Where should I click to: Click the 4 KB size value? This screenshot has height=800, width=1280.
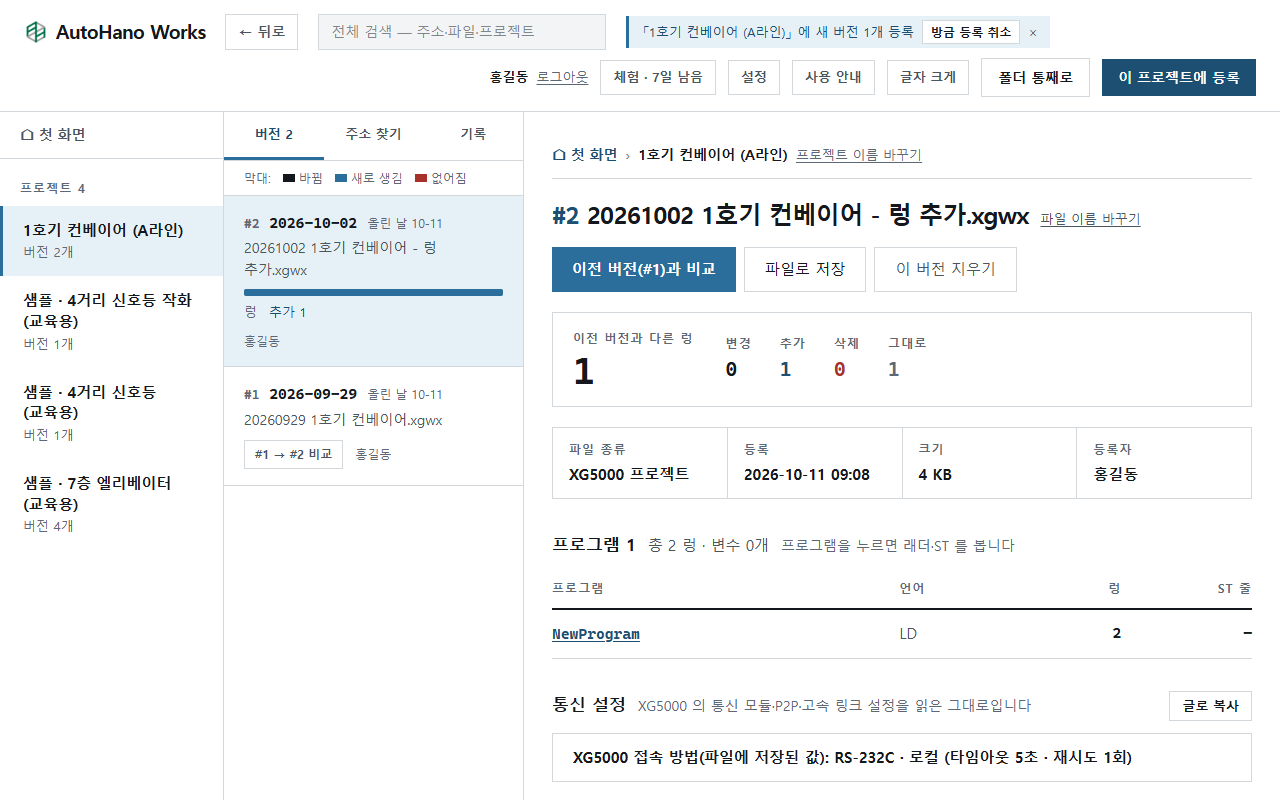[x=935, y=474]
